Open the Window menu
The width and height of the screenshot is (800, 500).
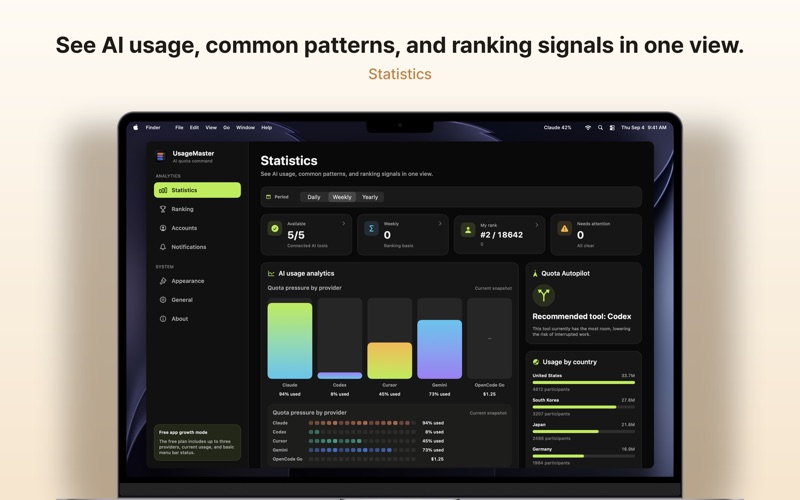coord(245,128)
